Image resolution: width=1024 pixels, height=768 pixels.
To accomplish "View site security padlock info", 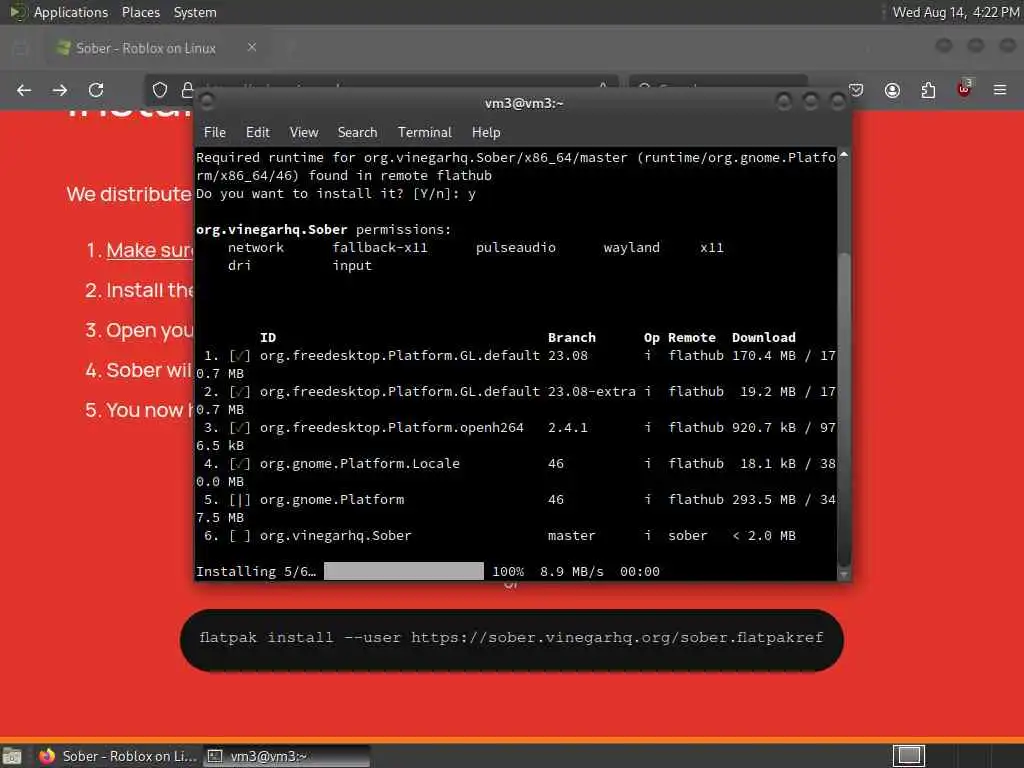I will coord(187,90).
